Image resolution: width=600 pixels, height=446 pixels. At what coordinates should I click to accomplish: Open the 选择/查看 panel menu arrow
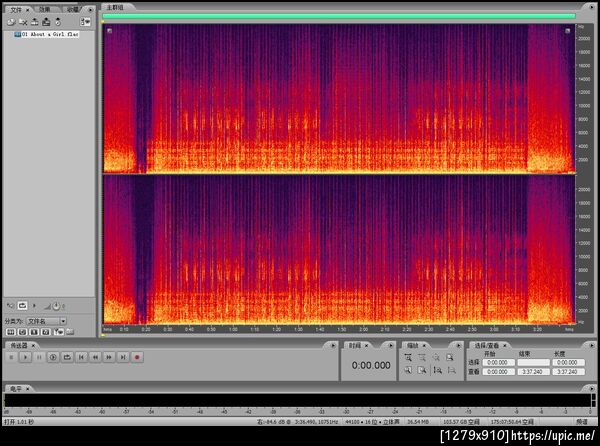(x=592, y=345)
